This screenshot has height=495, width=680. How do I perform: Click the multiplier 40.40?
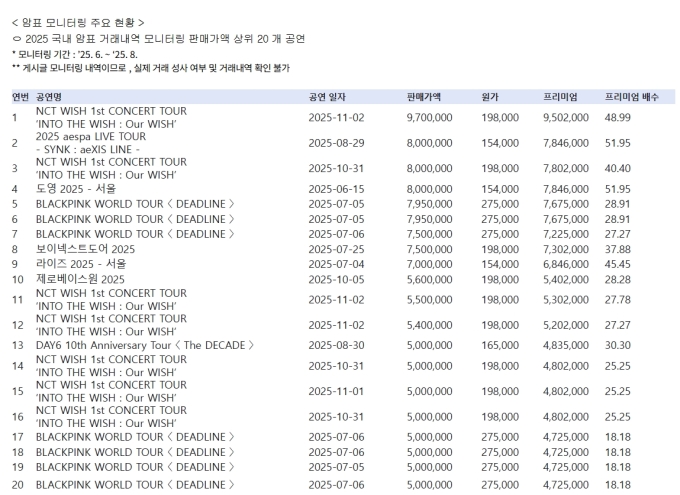(x=618, y=168)
